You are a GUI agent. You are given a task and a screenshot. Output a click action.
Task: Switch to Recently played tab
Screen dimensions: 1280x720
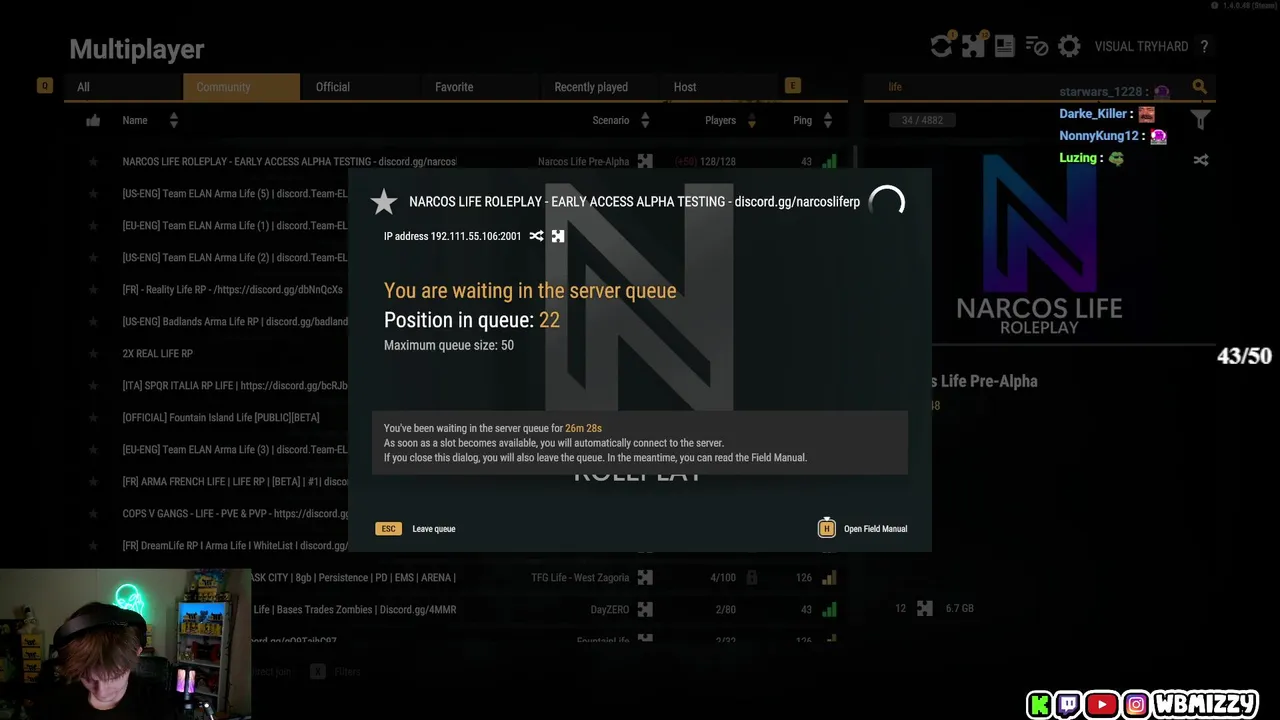coord(598,87)
